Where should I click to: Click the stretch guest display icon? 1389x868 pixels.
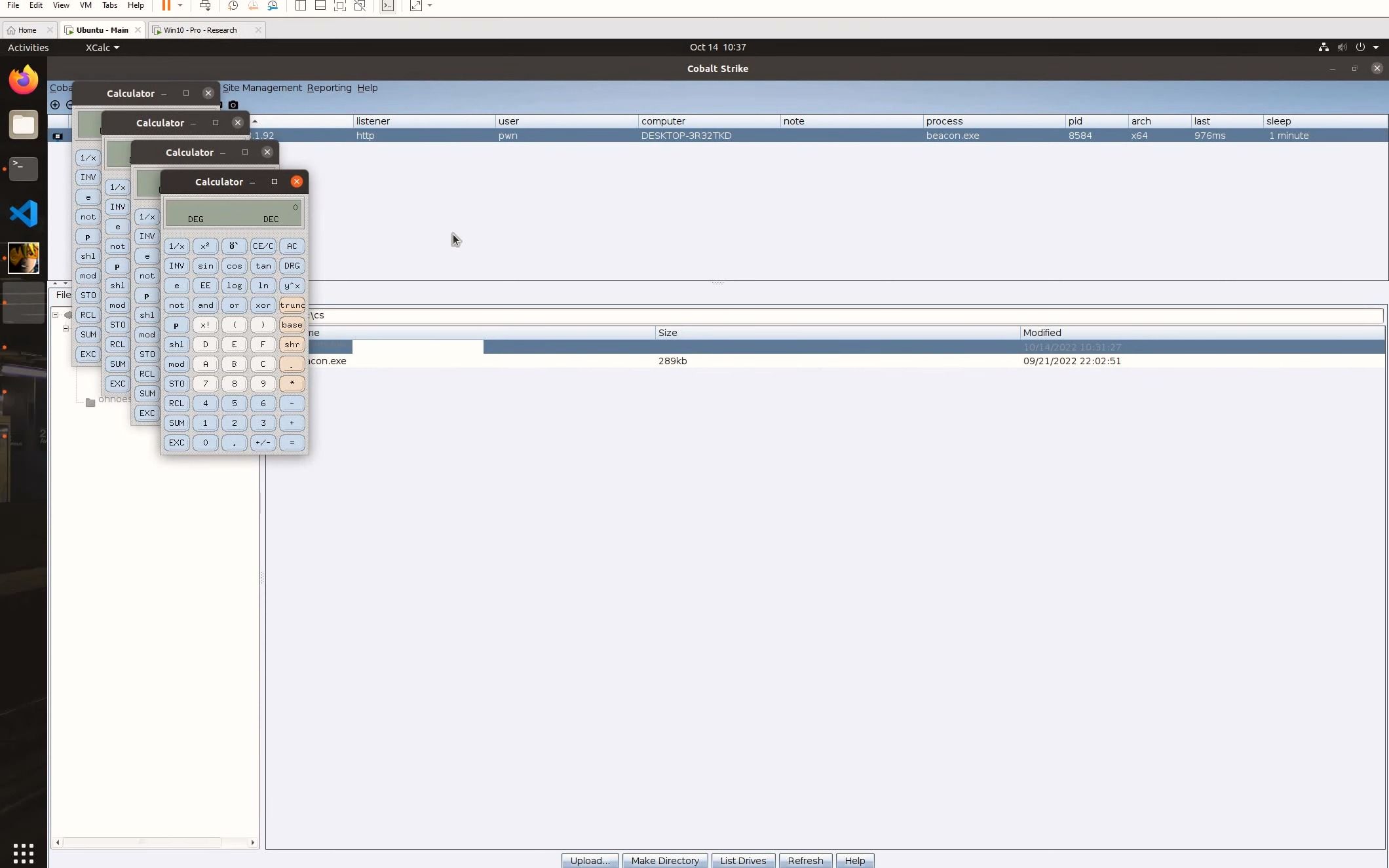pyautogui.click(x=416, y=5)
